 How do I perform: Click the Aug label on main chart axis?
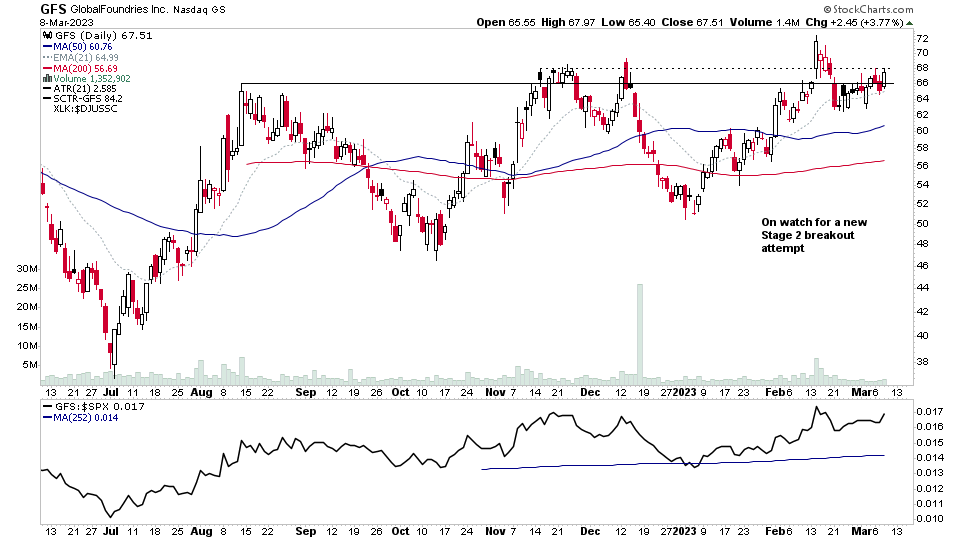coord(201,392)
